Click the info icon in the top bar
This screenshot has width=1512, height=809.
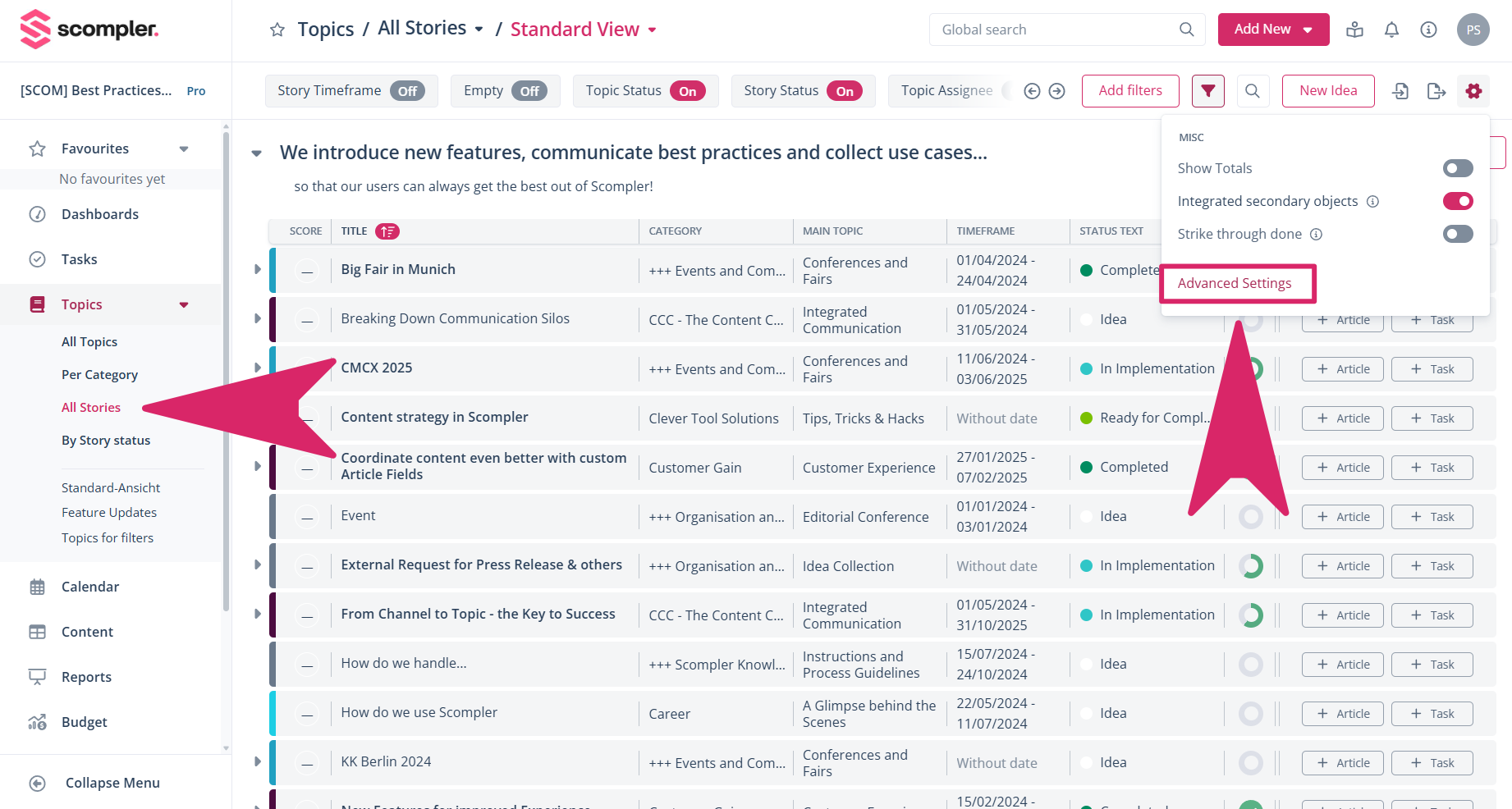1428,30
